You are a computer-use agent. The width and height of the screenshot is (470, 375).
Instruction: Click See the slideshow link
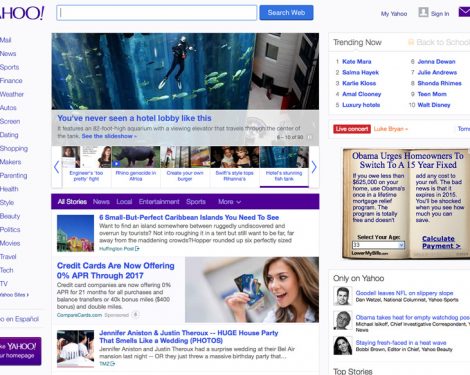point(109,136)
